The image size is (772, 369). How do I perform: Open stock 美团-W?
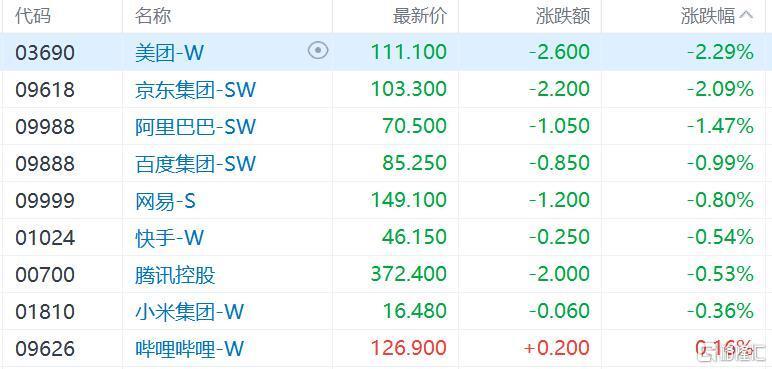[x=169, y=52]
